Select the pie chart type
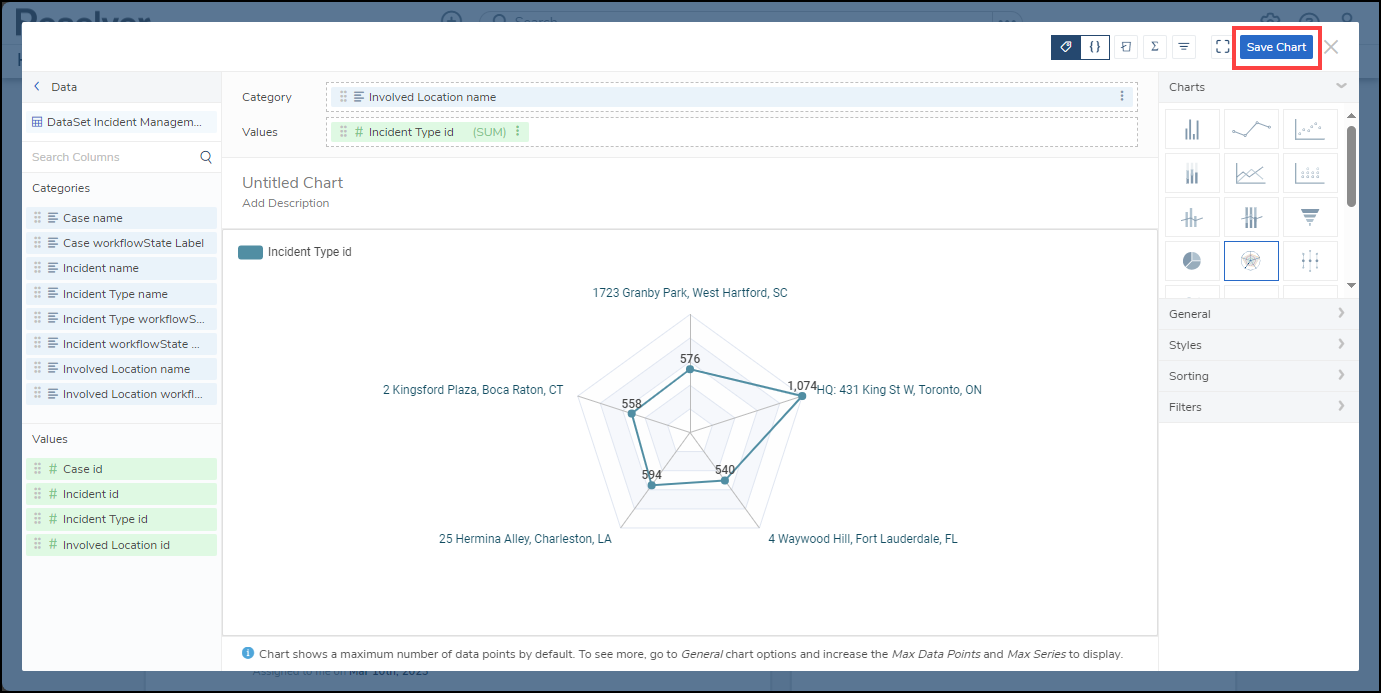Screen dimensions: 1381x693 point(1192,261)
